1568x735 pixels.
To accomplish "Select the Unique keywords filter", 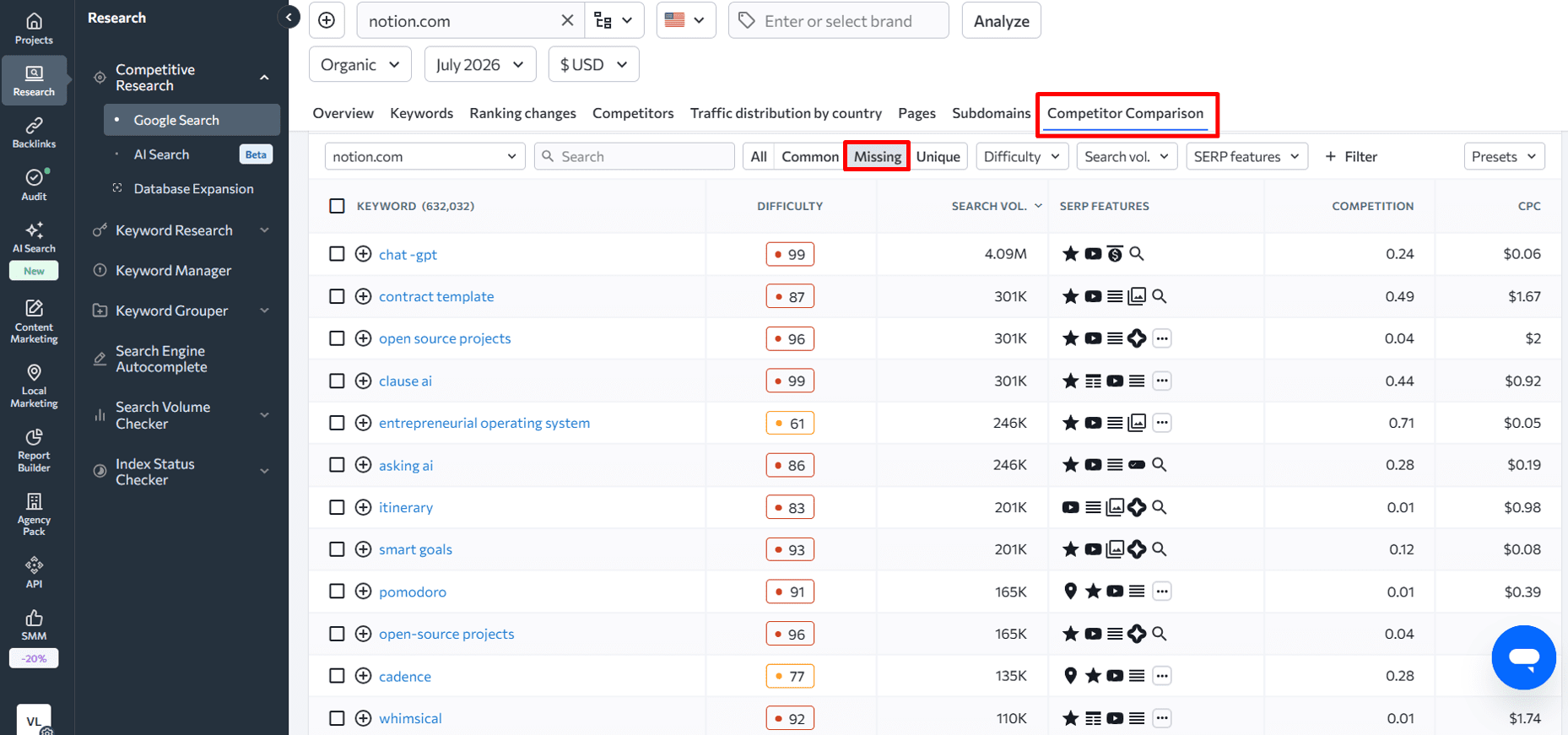I will click(938, 156).
